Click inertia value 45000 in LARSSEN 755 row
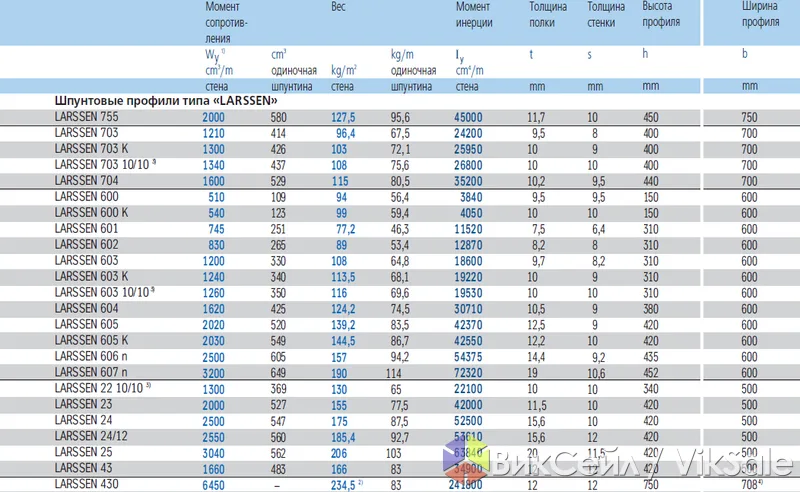The width and height of the screenshot is (800, 492). (468, 117)
